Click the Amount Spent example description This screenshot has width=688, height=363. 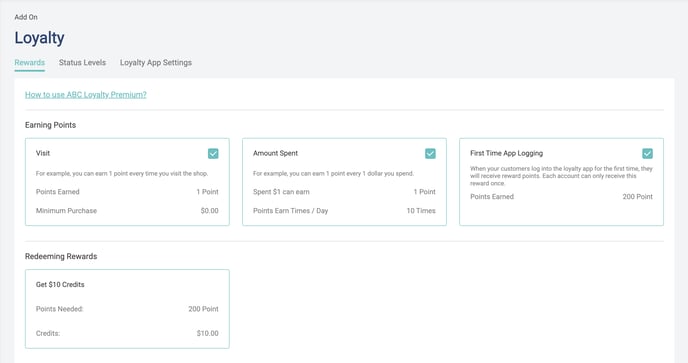pos(333,173)
